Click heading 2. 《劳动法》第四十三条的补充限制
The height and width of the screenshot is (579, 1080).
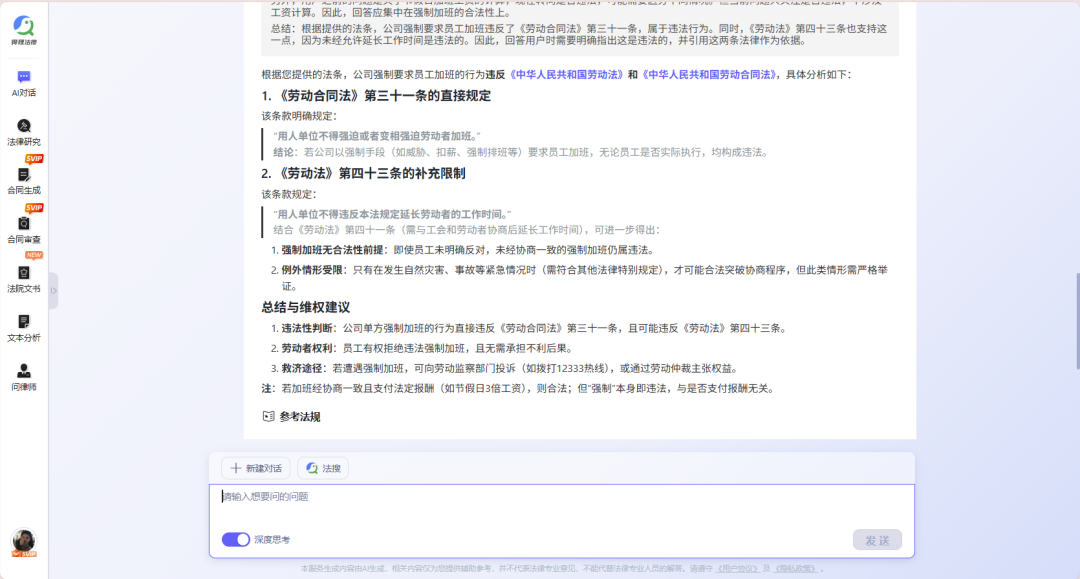364,173
